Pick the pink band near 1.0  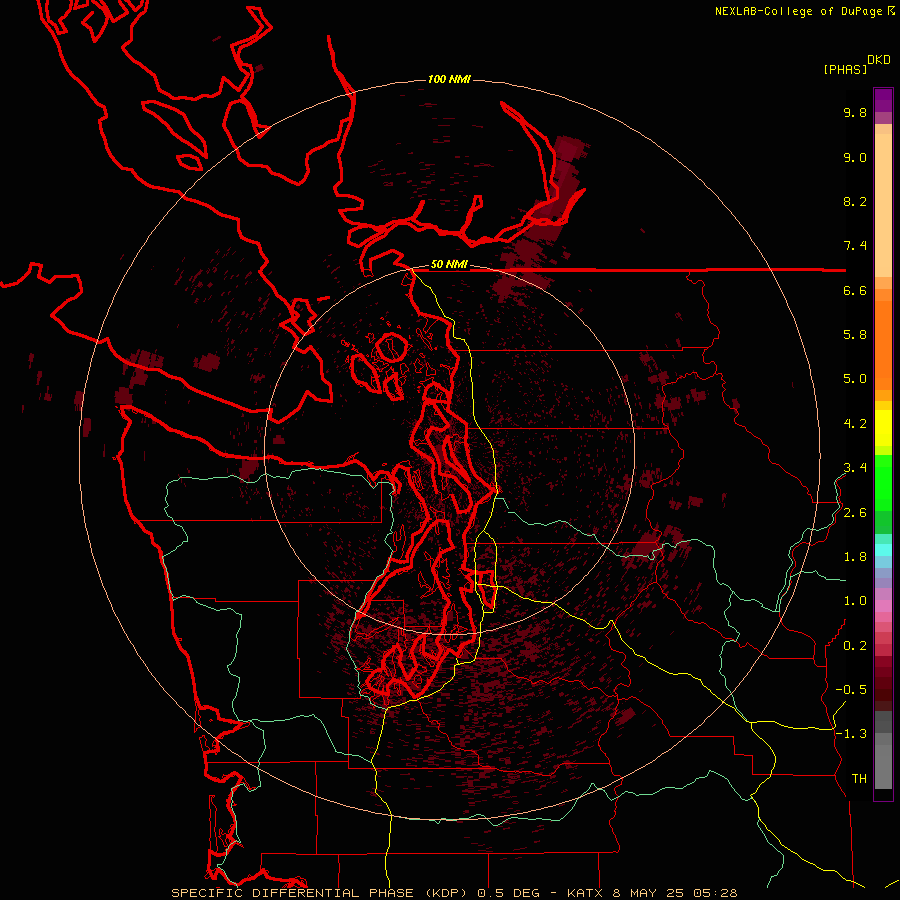click(x=883, y=606)
